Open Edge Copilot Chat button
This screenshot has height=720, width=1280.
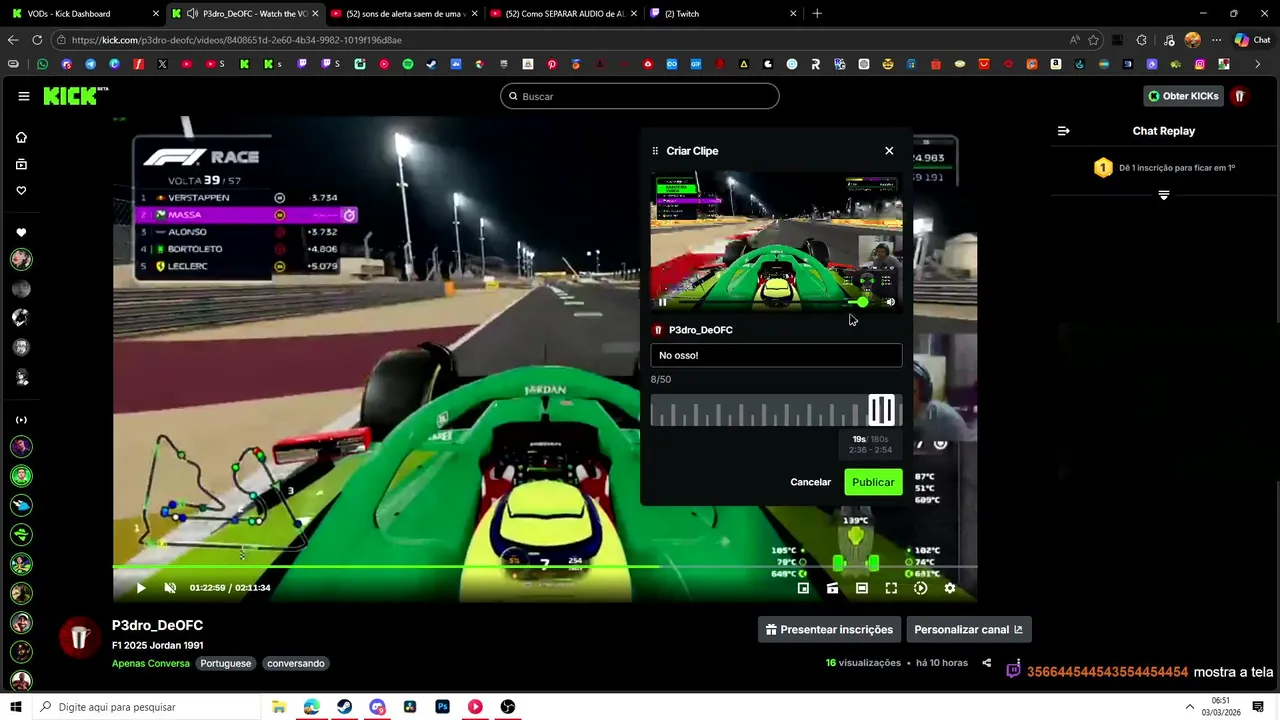(x=1252, y=40)
